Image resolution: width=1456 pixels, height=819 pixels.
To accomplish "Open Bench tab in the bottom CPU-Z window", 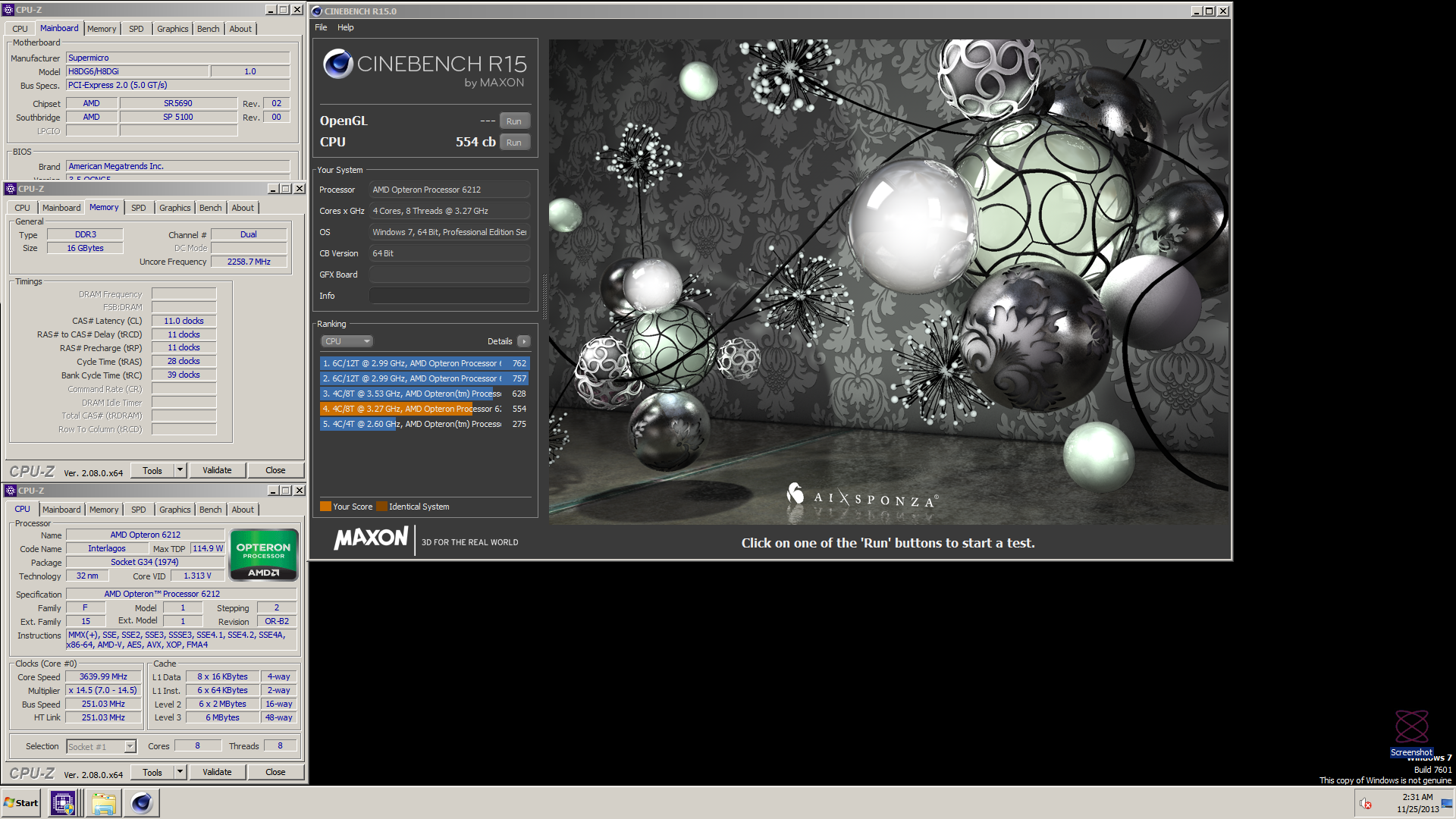I will [x=210, y=510].
